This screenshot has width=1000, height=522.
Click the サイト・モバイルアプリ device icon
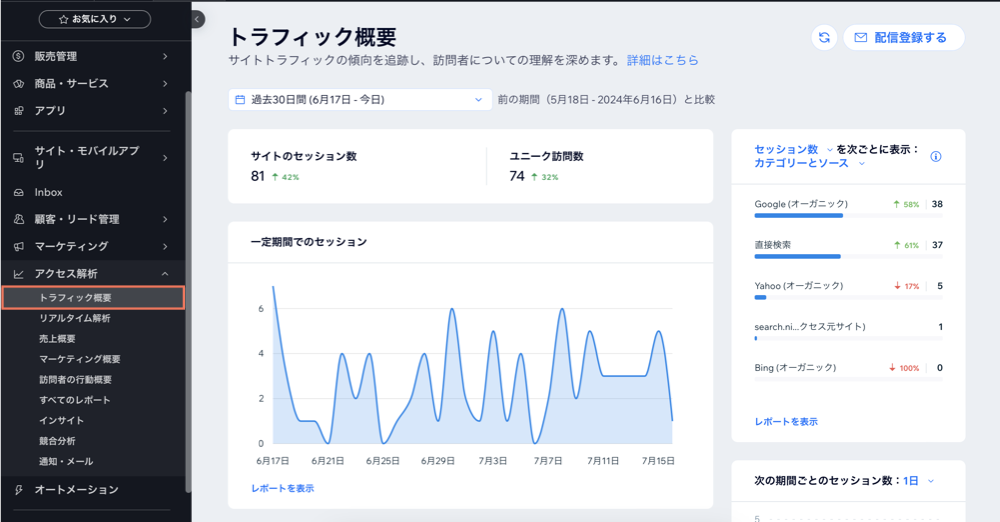tap(18, 158)
